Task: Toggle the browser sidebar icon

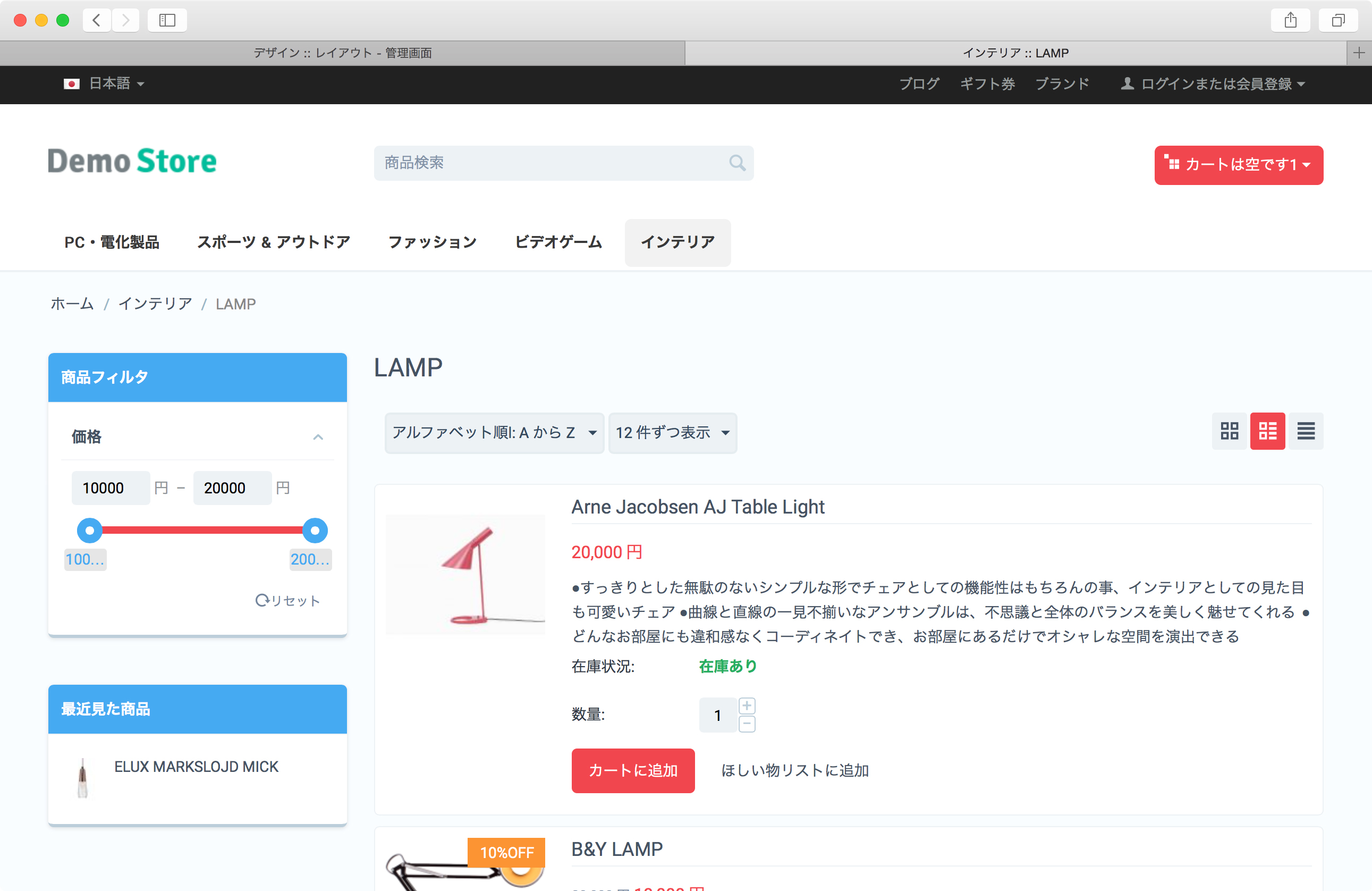Action: coord(167,20)
